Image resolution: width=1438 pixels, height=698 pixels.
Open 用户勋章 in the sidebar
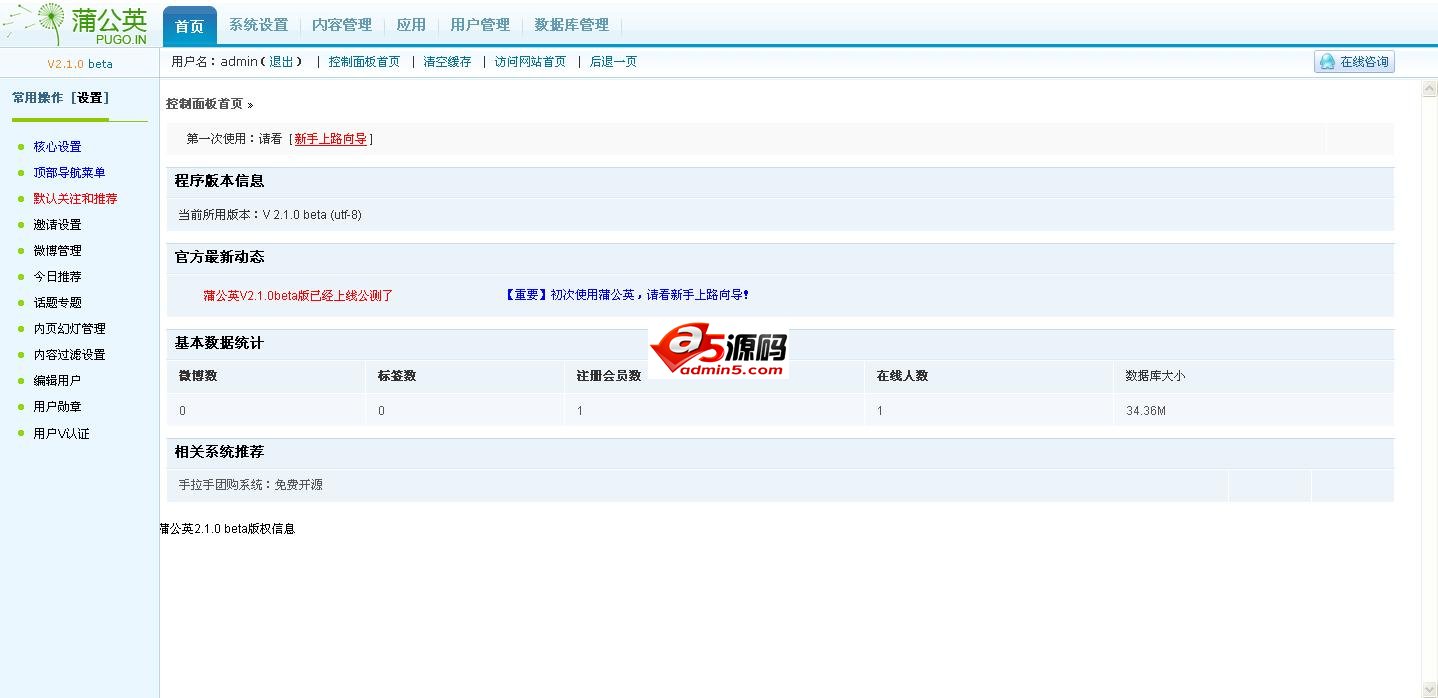click(57, 407)
